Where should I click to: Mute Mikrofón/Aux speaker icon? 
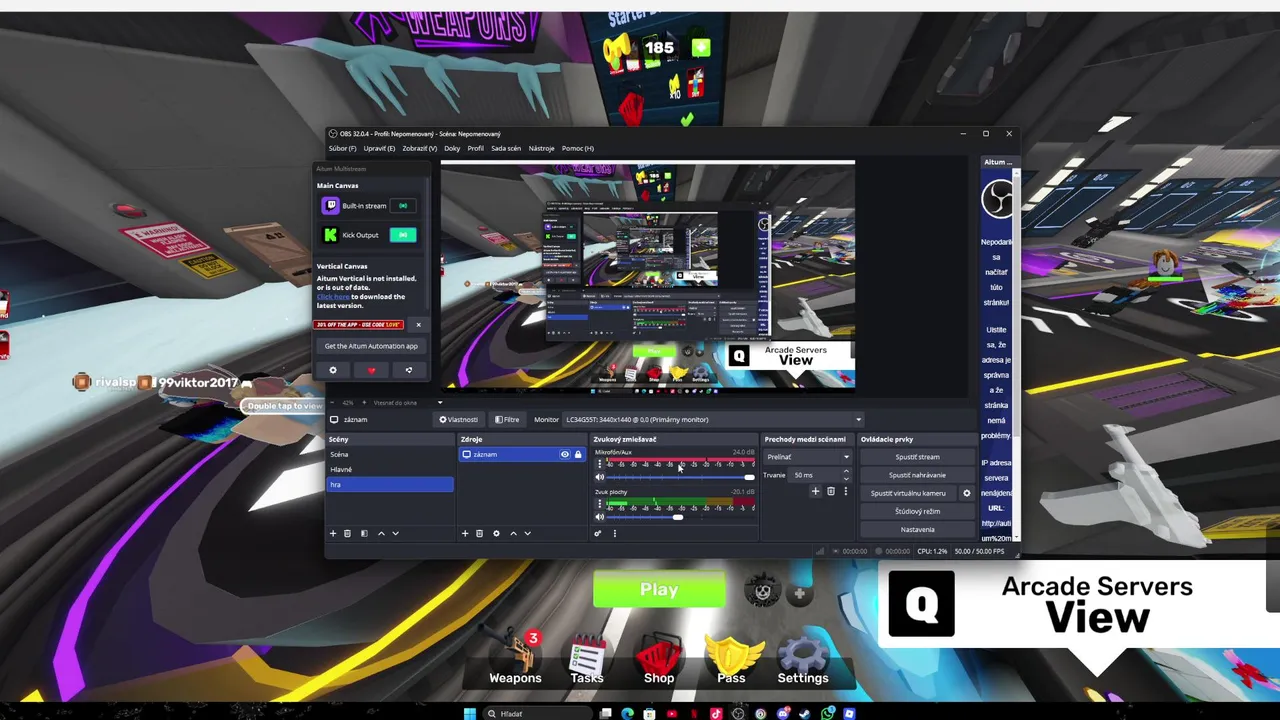599,477
